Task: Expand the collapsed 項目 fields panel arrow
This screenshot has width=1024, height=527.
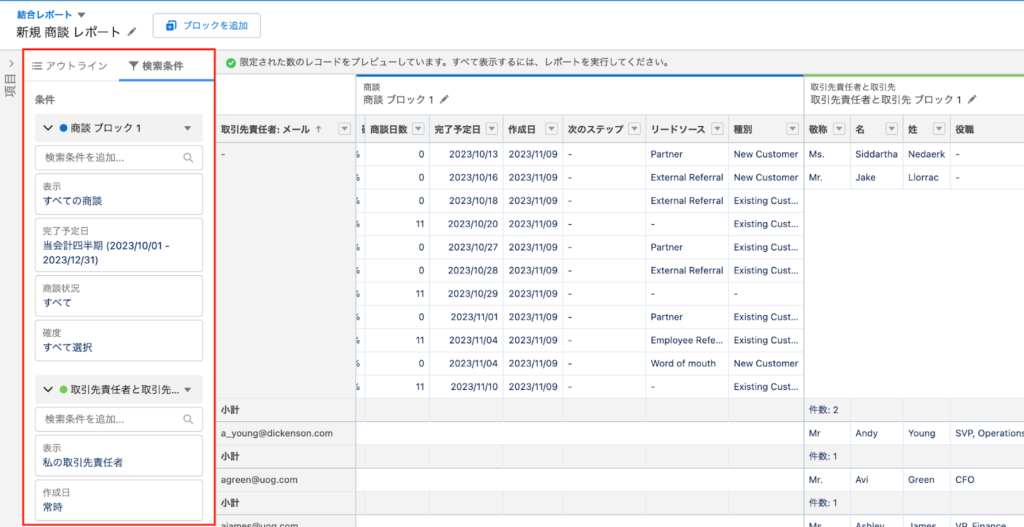Action: (11, 64)
